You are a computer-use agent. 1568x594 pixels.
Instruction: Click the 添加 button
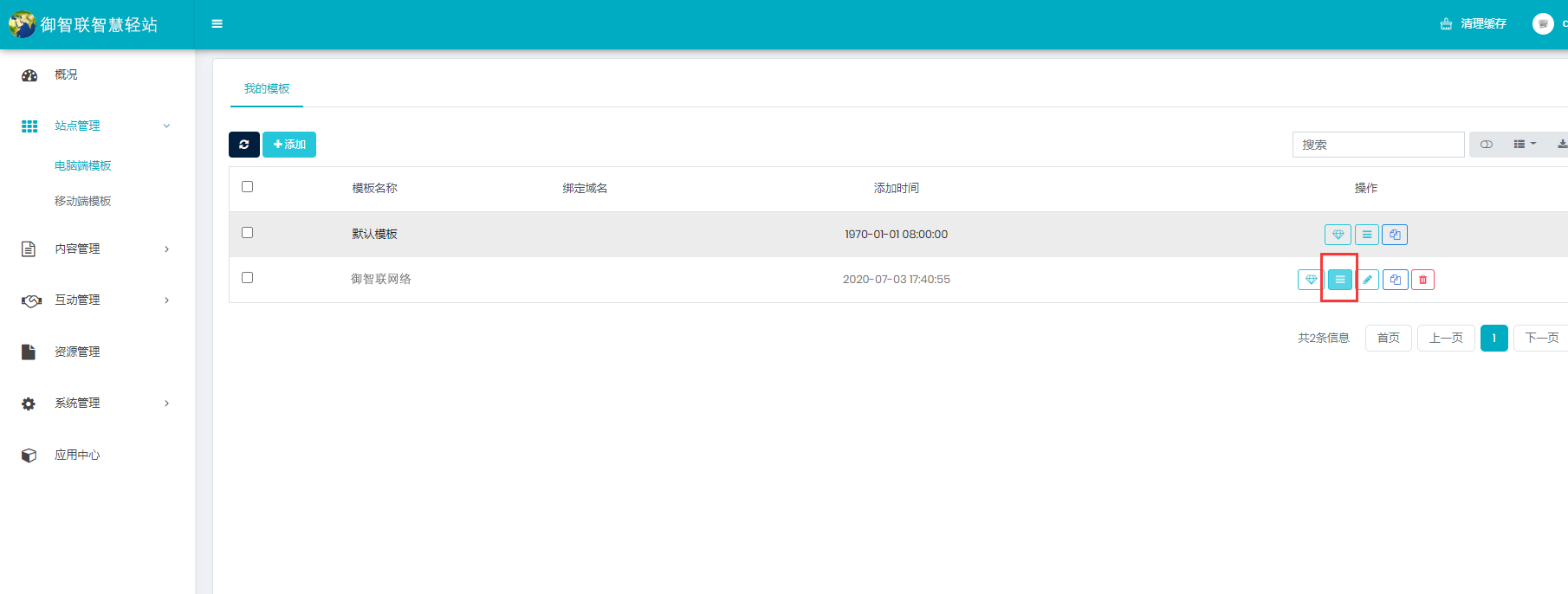coord(289,145)
